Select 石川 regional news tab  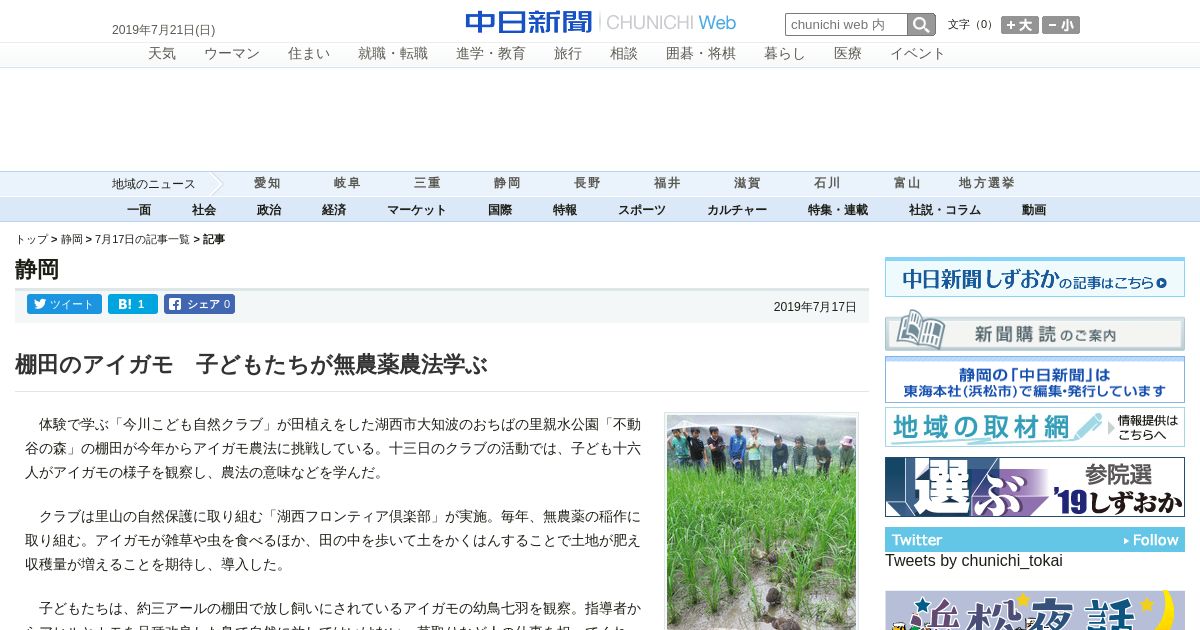(827, 183)
